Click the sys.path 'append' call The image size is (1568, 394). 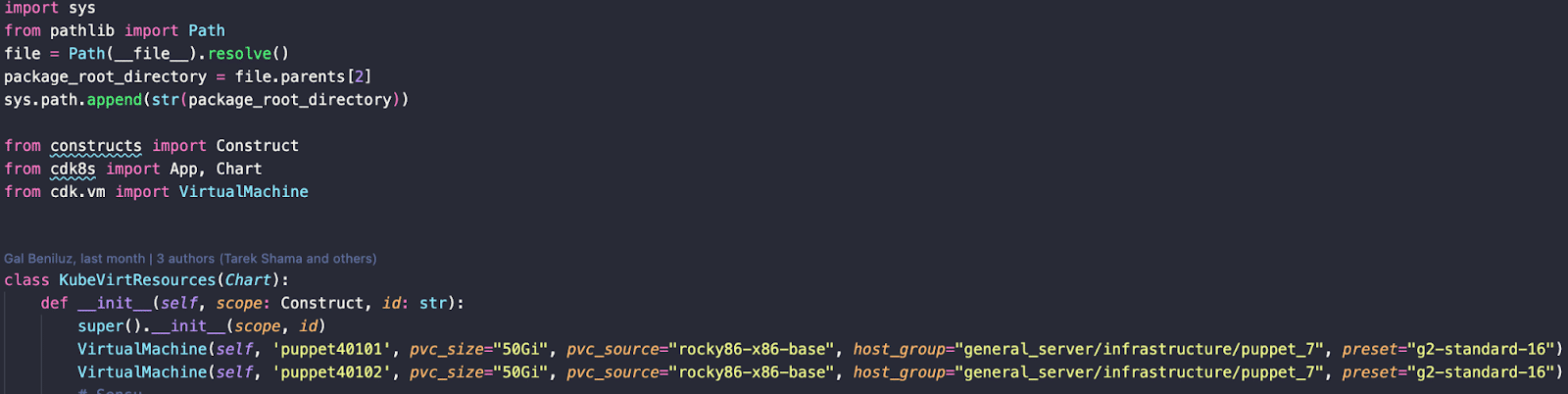tap(115, 100)
